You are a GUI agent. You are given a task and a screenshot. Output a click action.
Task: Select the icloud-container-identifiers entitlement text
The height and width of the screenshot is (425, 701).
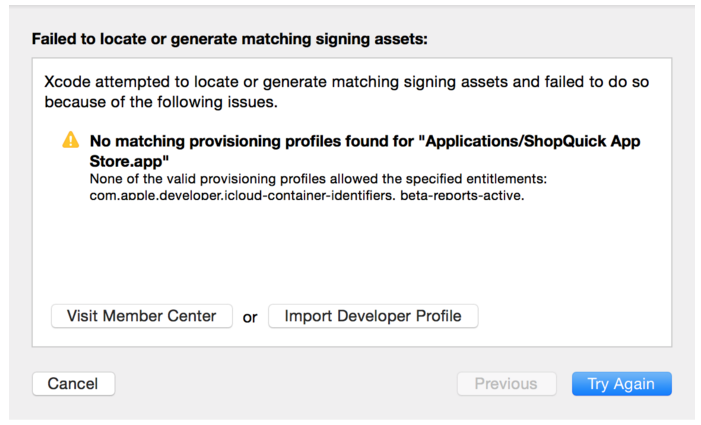241,195
